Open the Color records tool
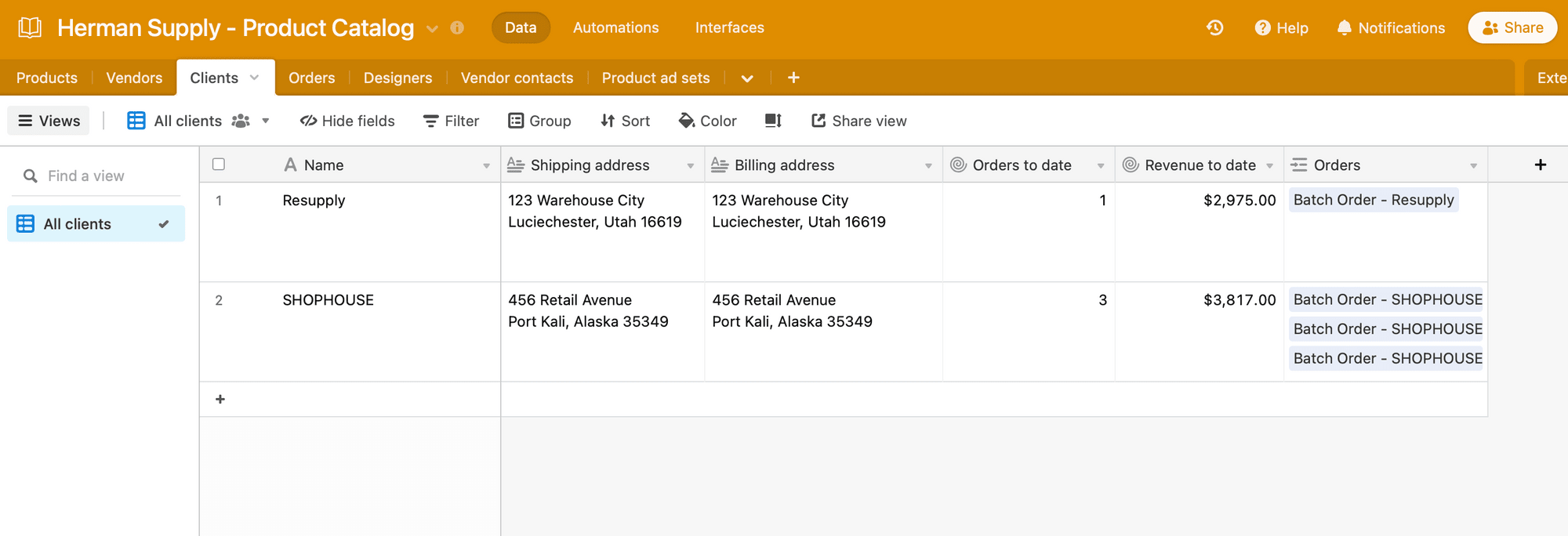Viewport: 1568px width, 536px height. coord(707,121)
